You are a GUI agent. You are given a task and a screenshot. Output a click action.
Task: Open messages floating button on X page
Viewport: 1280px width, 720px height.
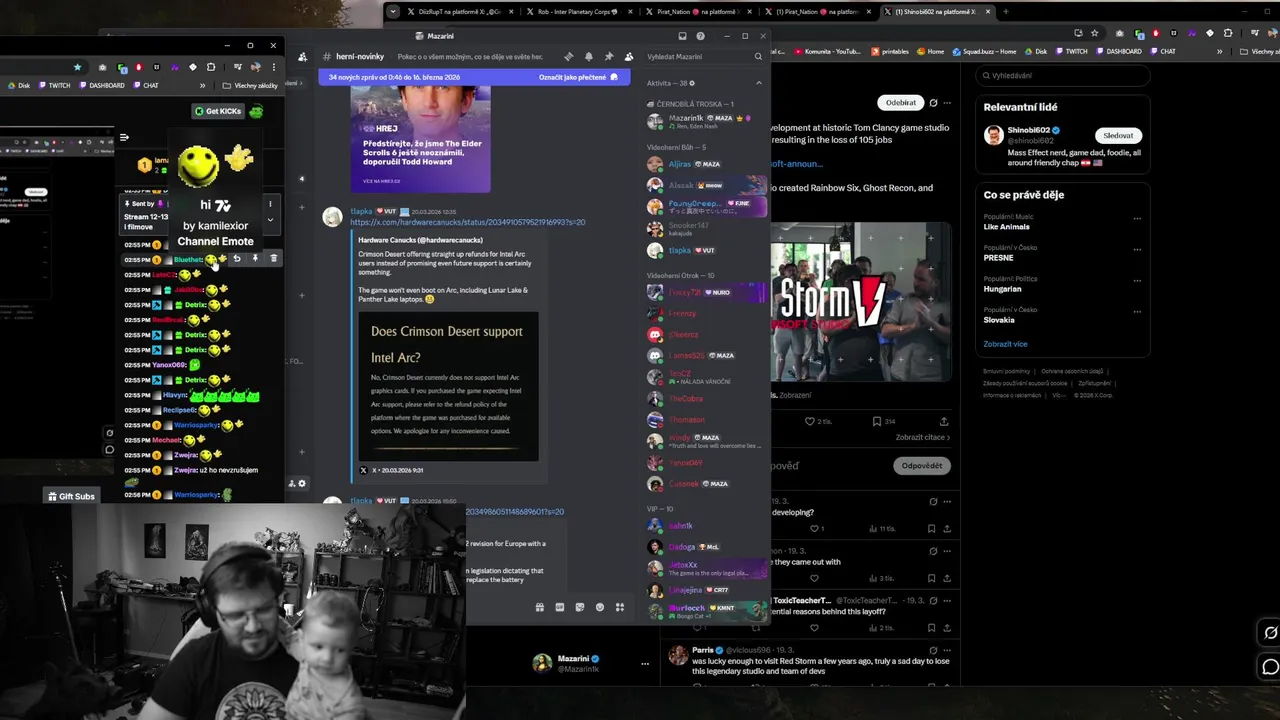pyautogui.click(x=1270, y=666)
